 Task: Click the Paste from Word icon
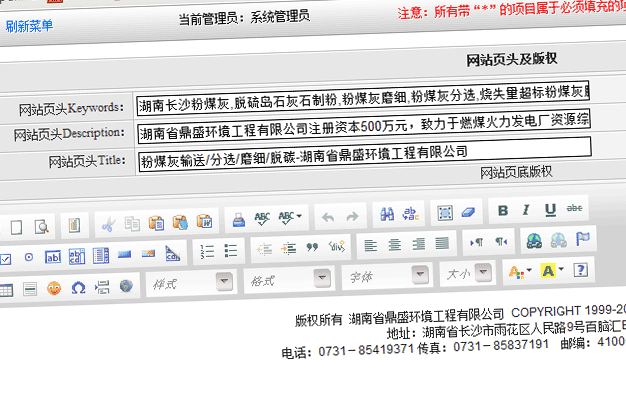pos(204,221)
